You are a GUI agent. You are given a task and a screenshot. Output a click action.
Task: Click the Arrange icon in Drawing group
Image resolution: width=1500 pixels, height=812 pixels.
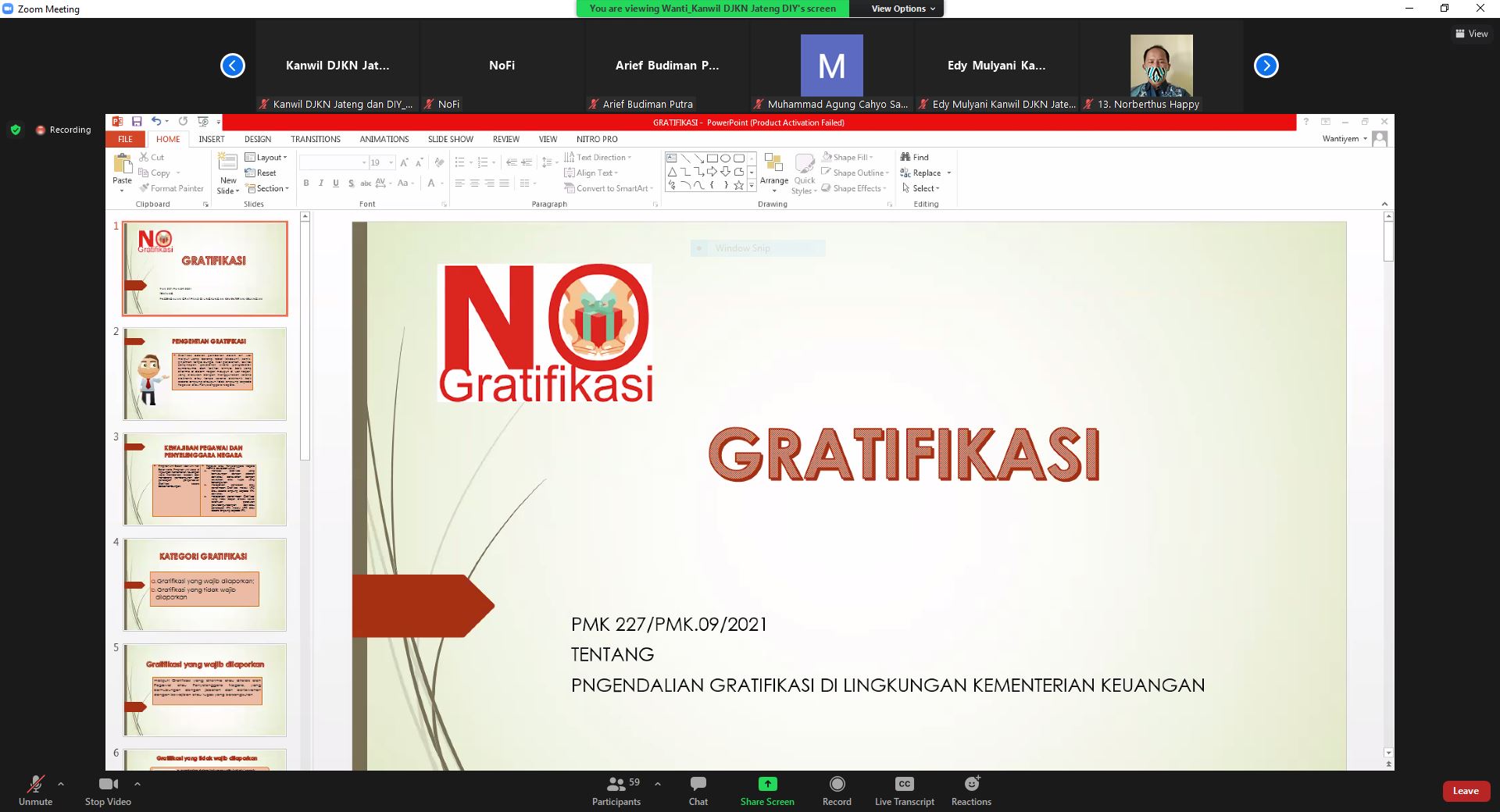(x=773, y=163)
